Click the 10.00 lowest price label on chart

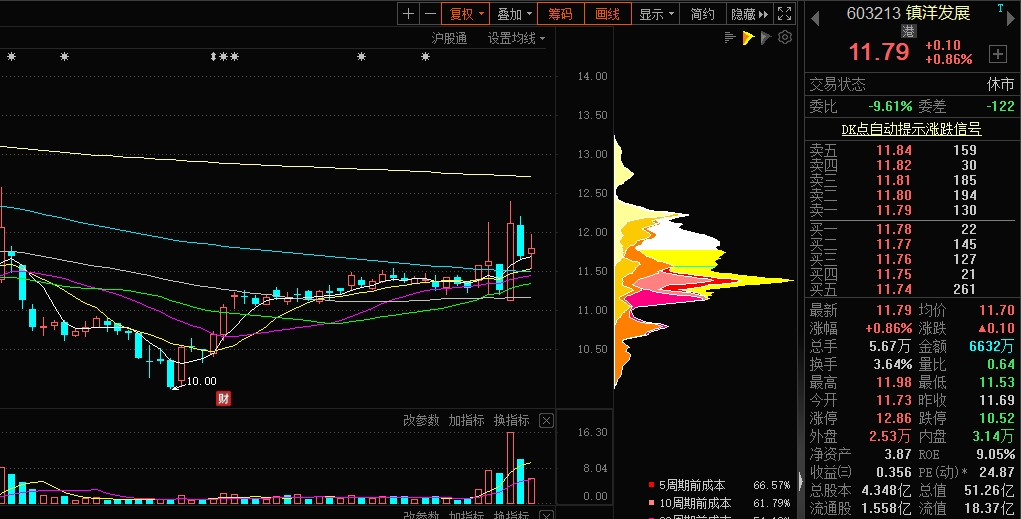(x=201, y=381)
